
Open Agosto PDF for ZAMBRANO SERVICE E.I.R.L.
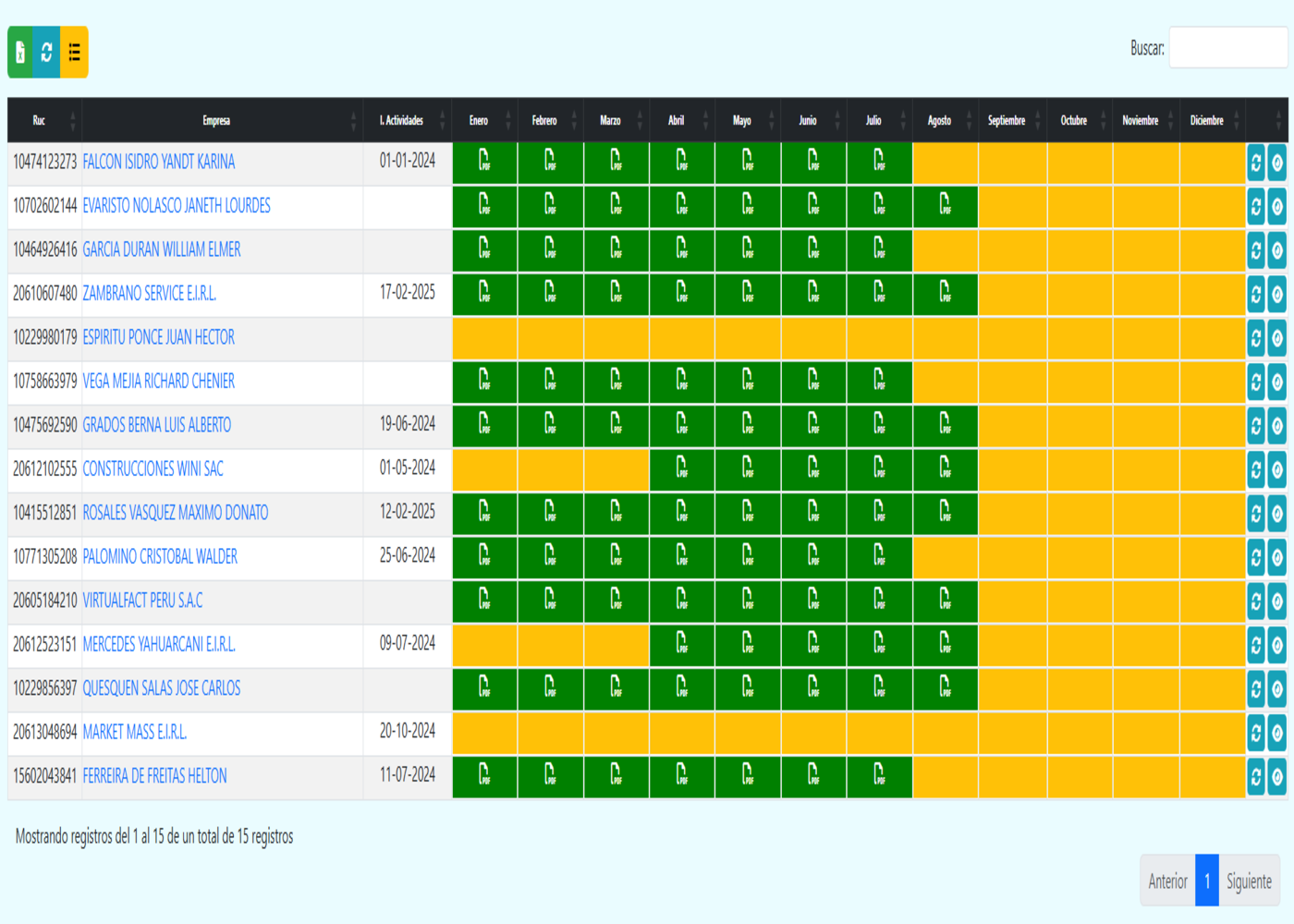coord(945,293)
